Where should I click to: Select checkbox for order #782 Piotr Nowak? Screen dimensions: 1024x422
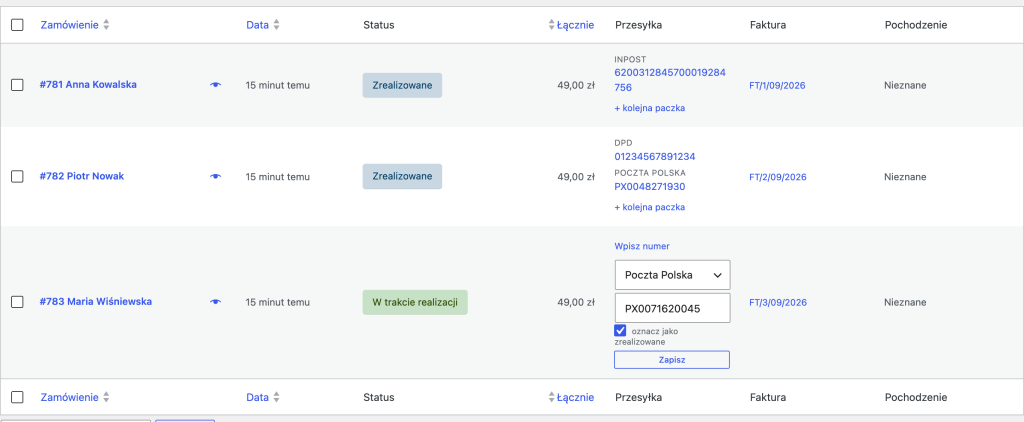coord(18,176)
